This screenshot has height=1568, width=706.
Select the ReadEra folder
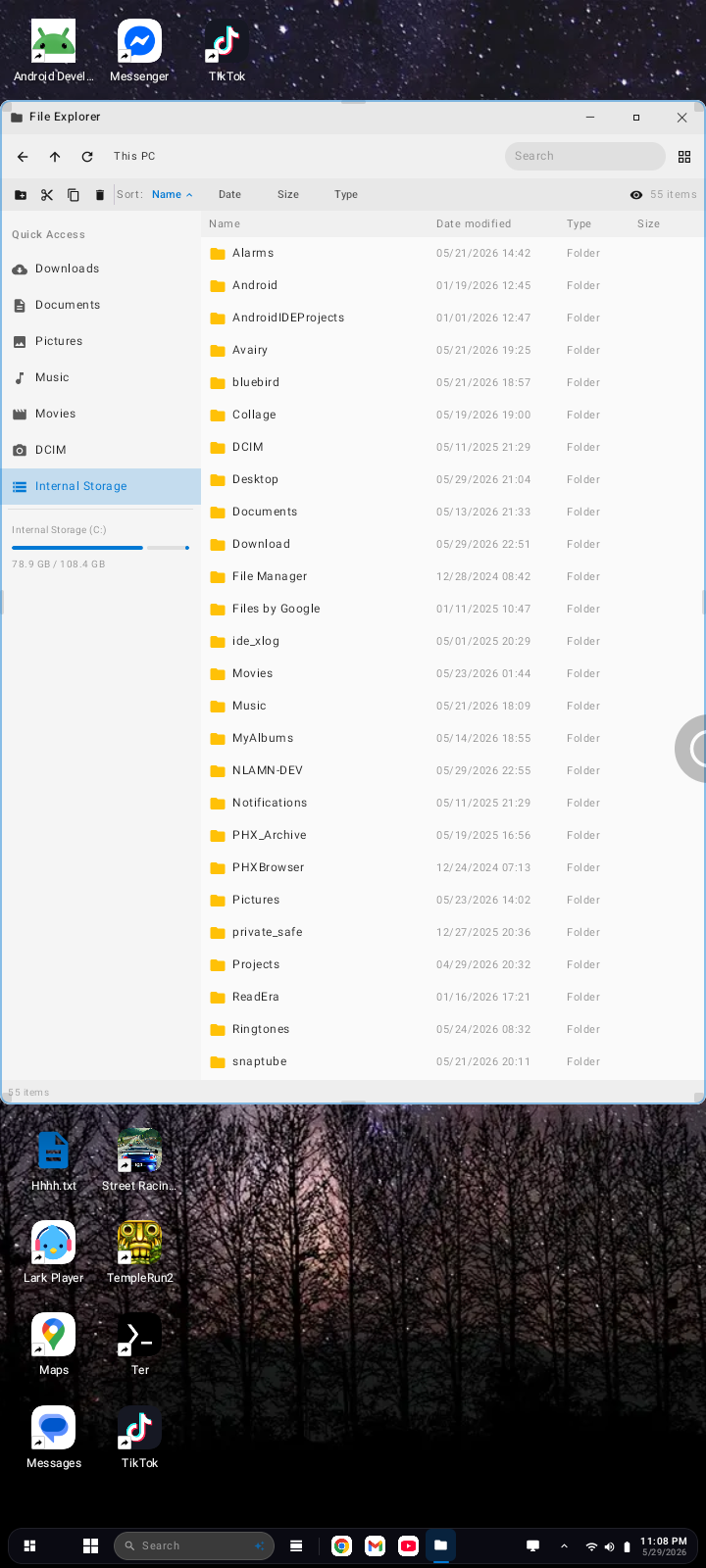click(453, 997)
